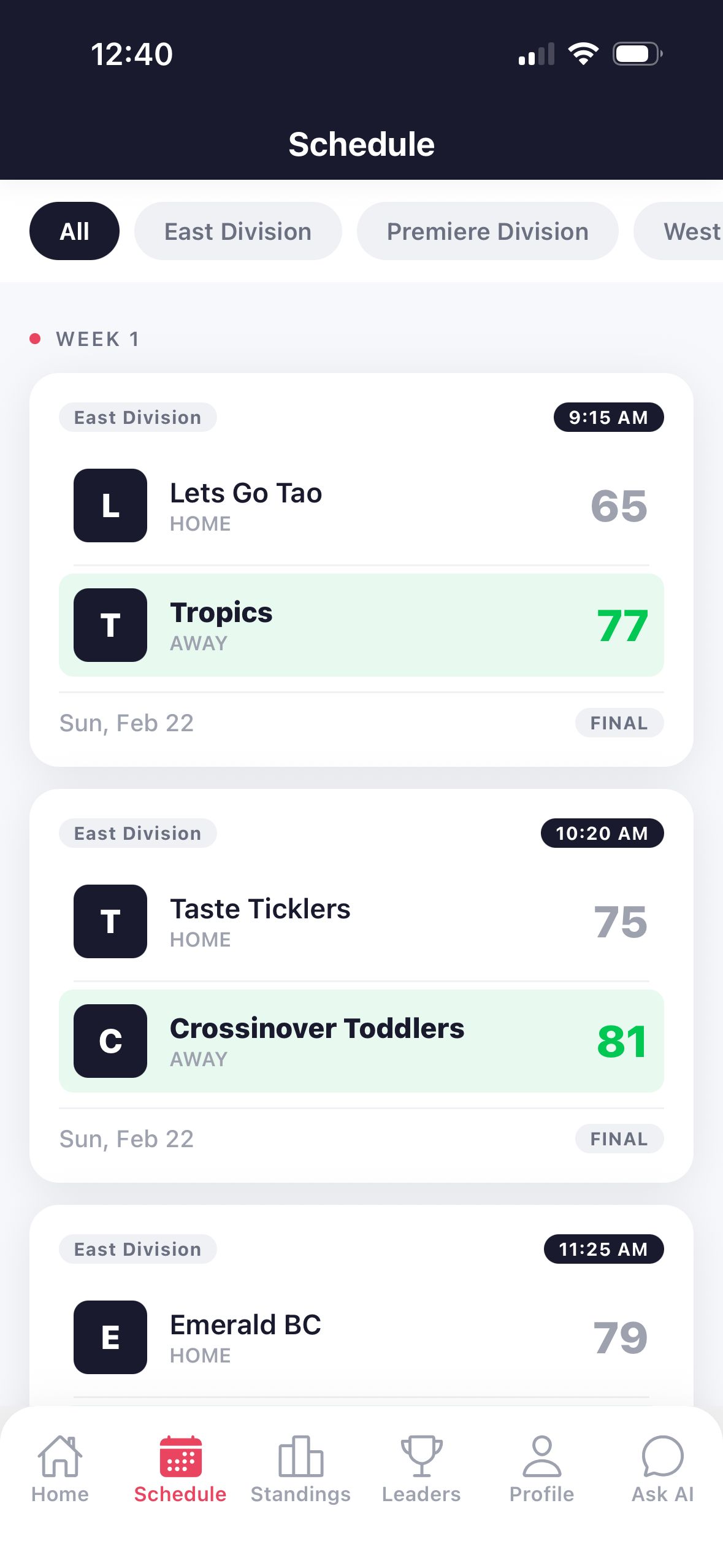Filter by Premiere Division chip
Image resolution: width=723 pixels, height=1568 pixels.
point(488,231)
